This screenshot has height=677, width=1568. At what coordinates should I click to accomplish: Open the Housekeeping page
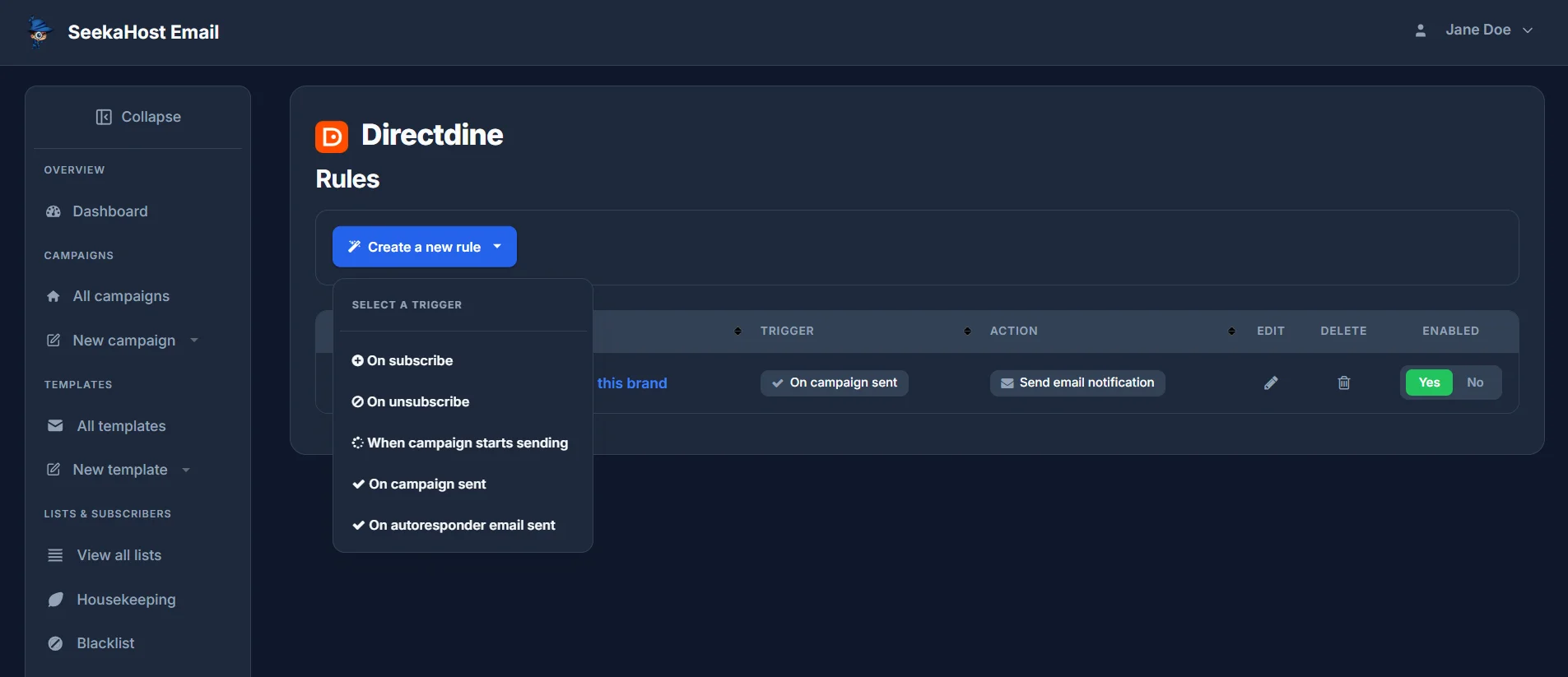(126, 600)
